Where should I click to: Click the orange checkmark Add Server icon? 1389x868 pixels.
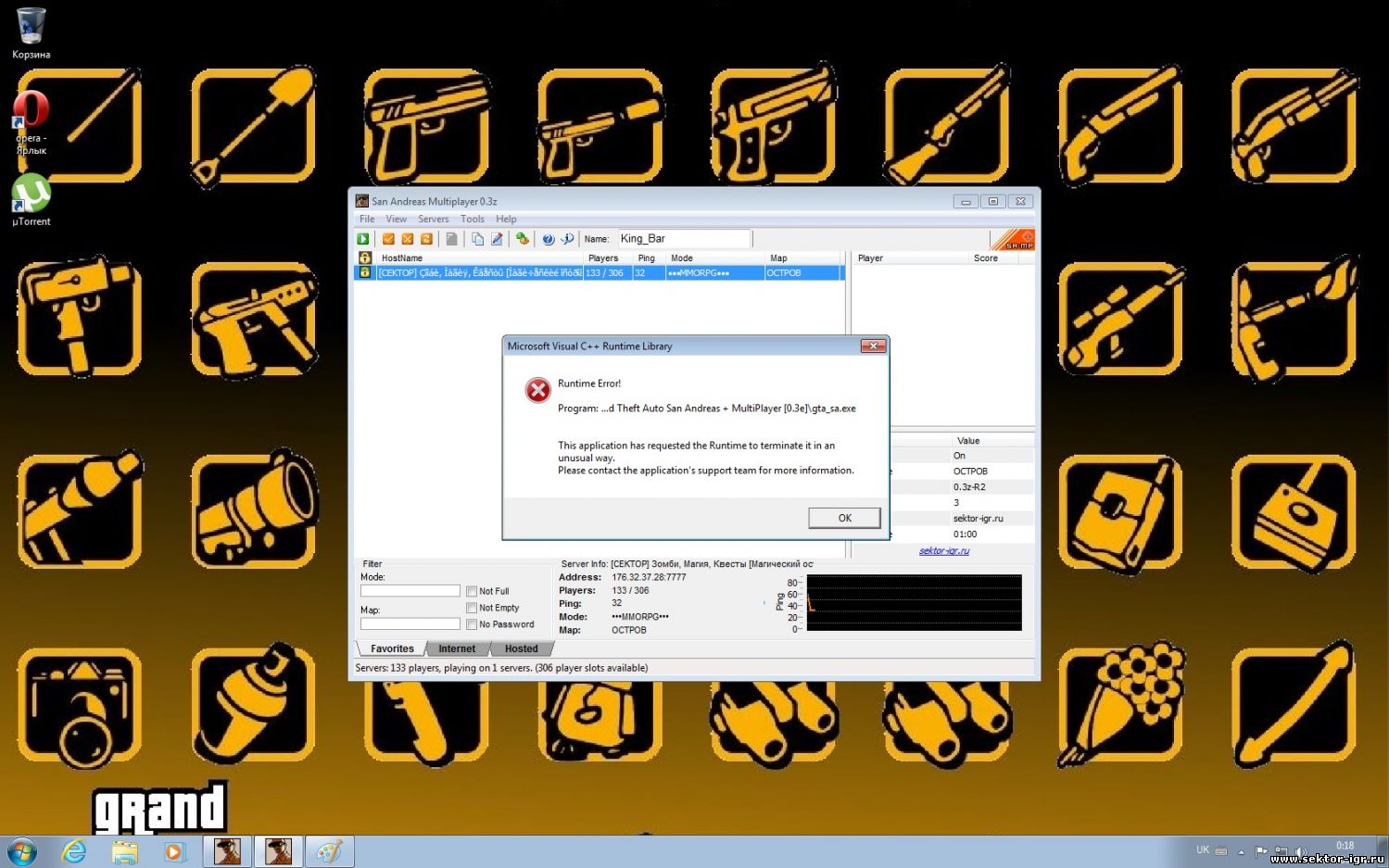pos(388,239)
